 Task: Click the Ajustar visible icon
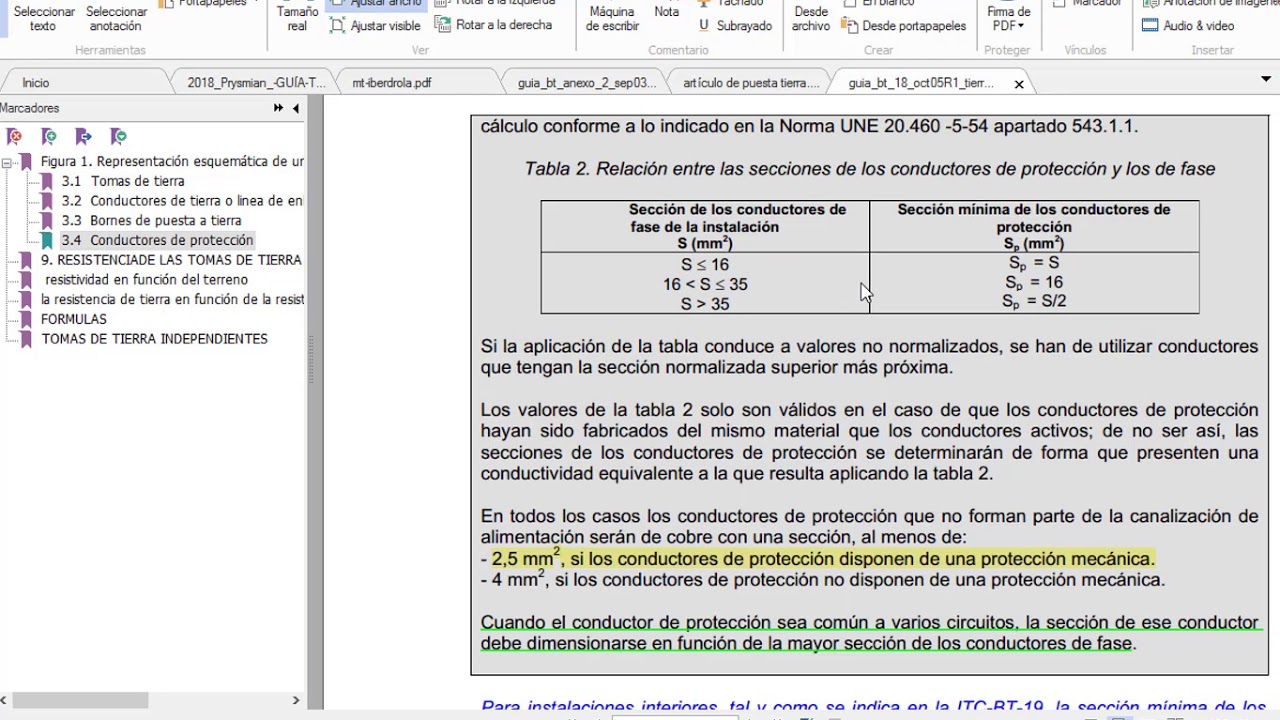point(337,25)
